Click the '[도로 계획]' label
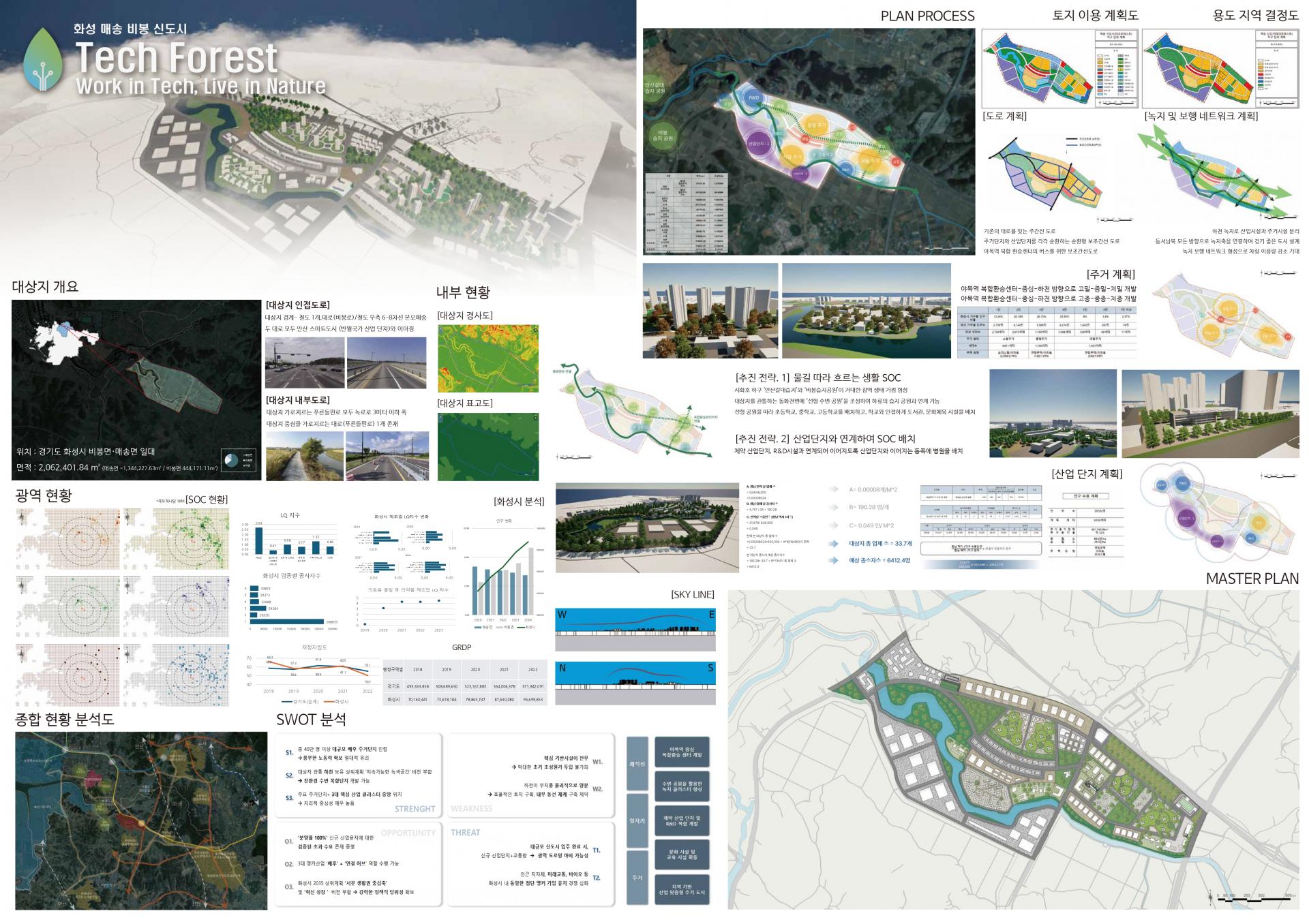 [1004, 116]
